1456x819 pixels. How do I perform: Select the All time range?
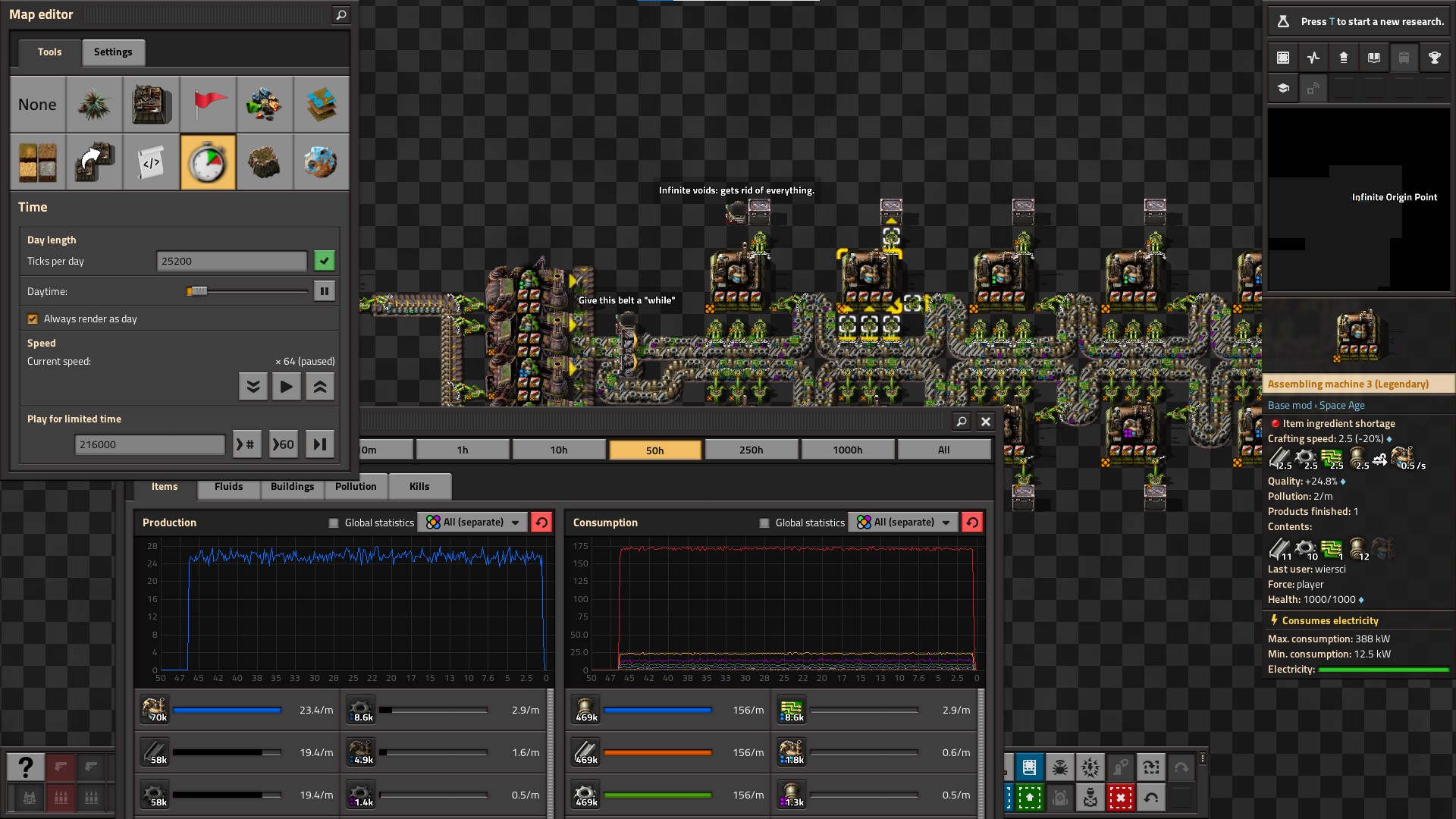[944, 450]
